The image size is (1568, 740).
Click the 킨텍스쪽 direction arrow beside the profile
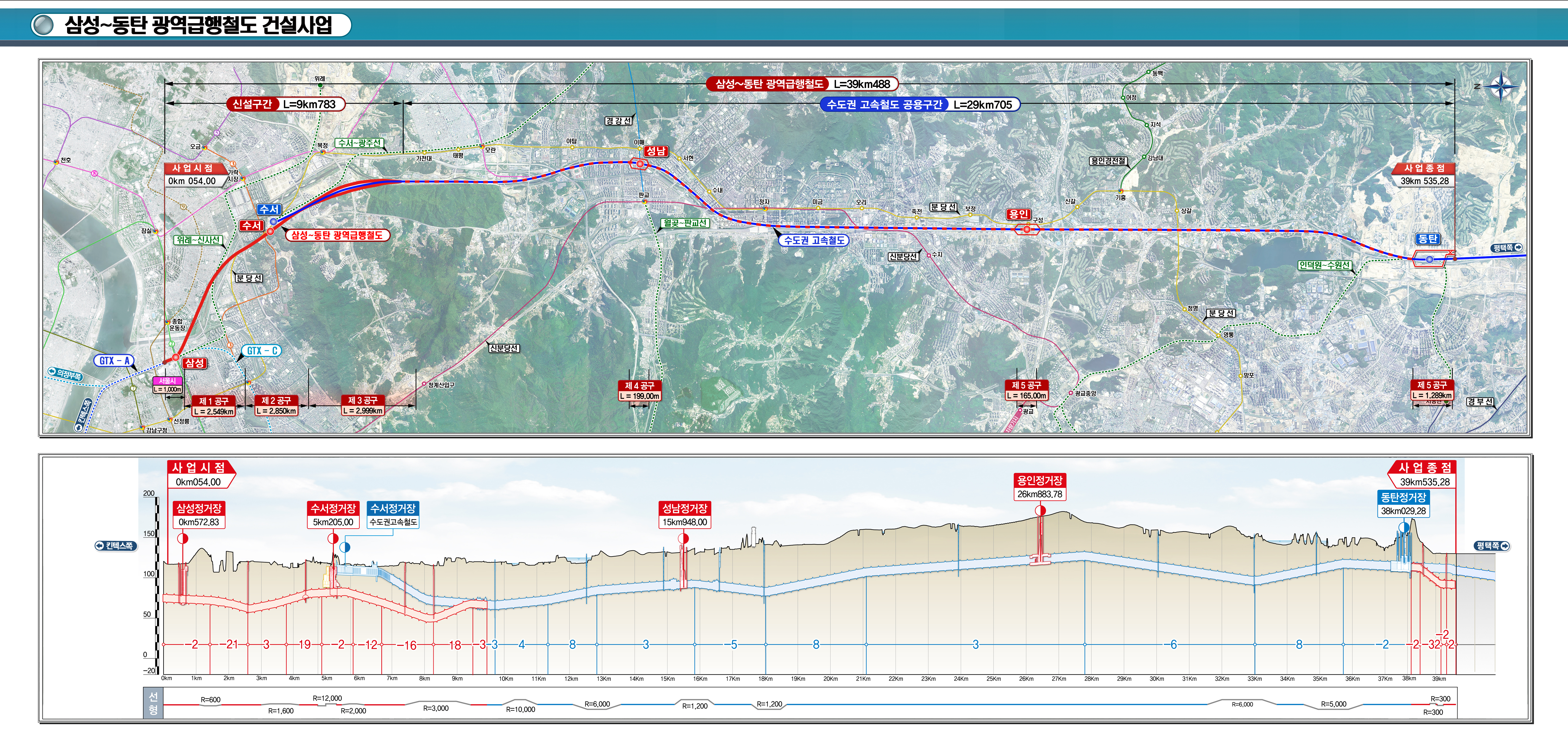pos(116,546)
